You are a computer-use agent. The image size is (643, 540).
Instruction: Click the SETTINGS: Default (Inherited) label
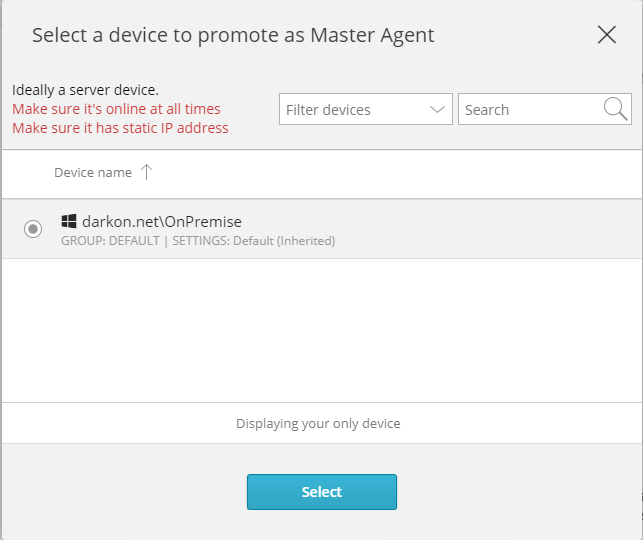click(x=253, y=241)
